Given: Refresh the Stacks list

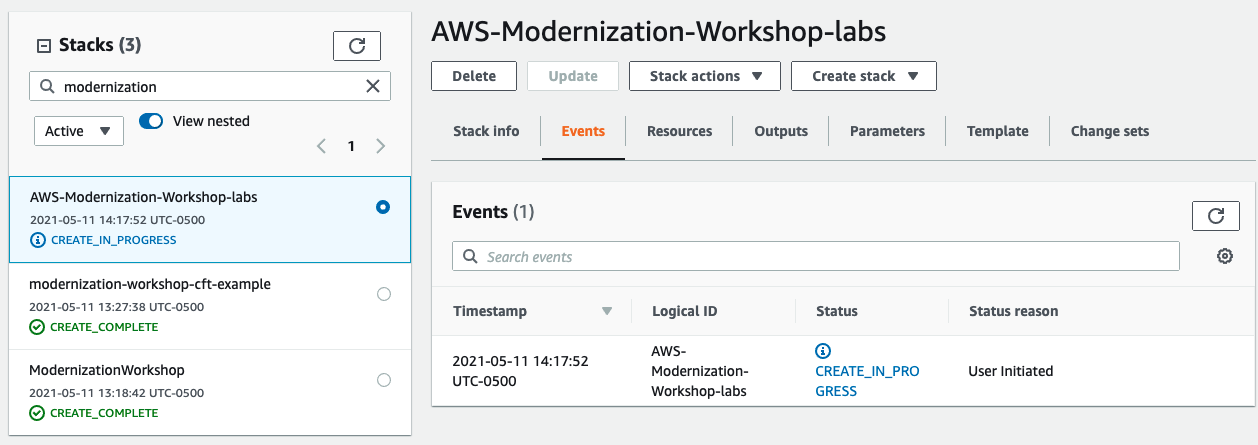Looking at the screenshot, I should point(357,46).
